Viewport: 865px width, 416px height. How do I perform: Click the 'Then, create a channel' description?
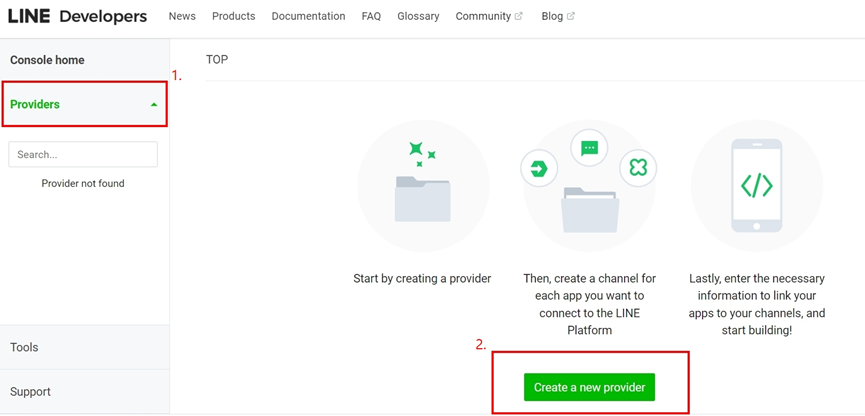pyautogui.click(x=590, y=305)
